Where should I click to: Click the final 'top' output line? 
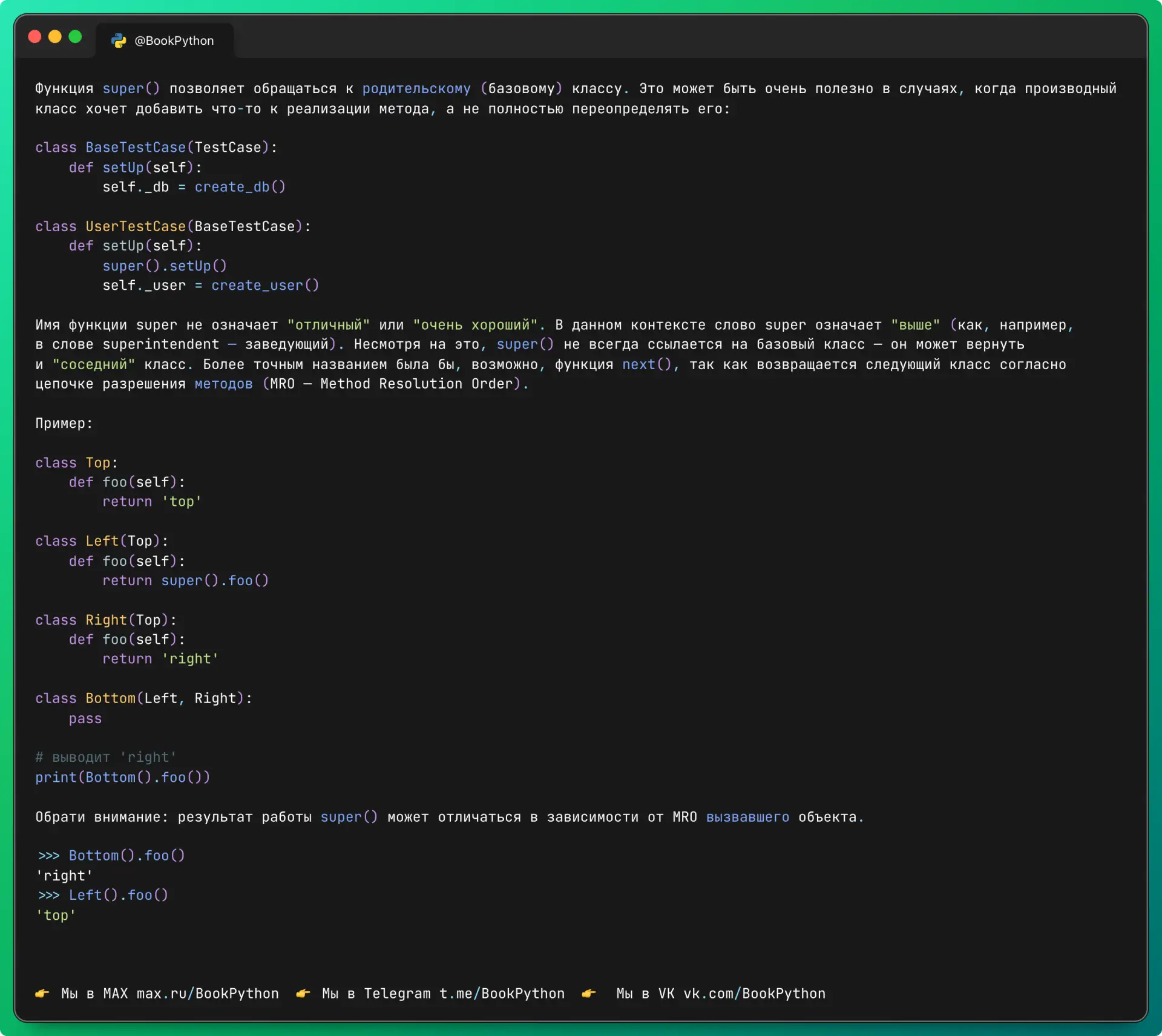coord(56,915)
